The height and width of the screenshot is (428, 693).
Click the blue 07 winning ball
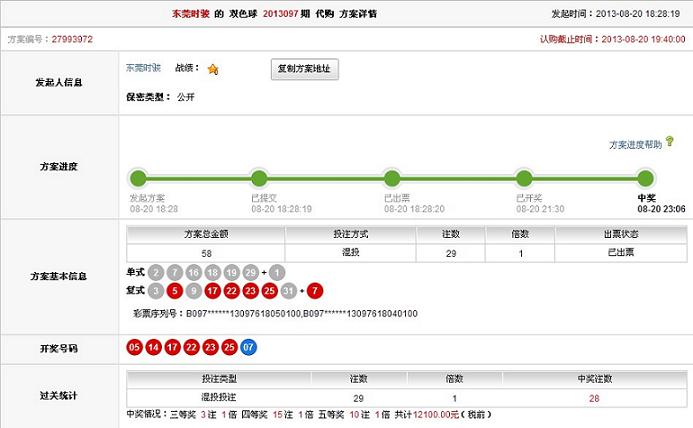(x=249, y=347)
